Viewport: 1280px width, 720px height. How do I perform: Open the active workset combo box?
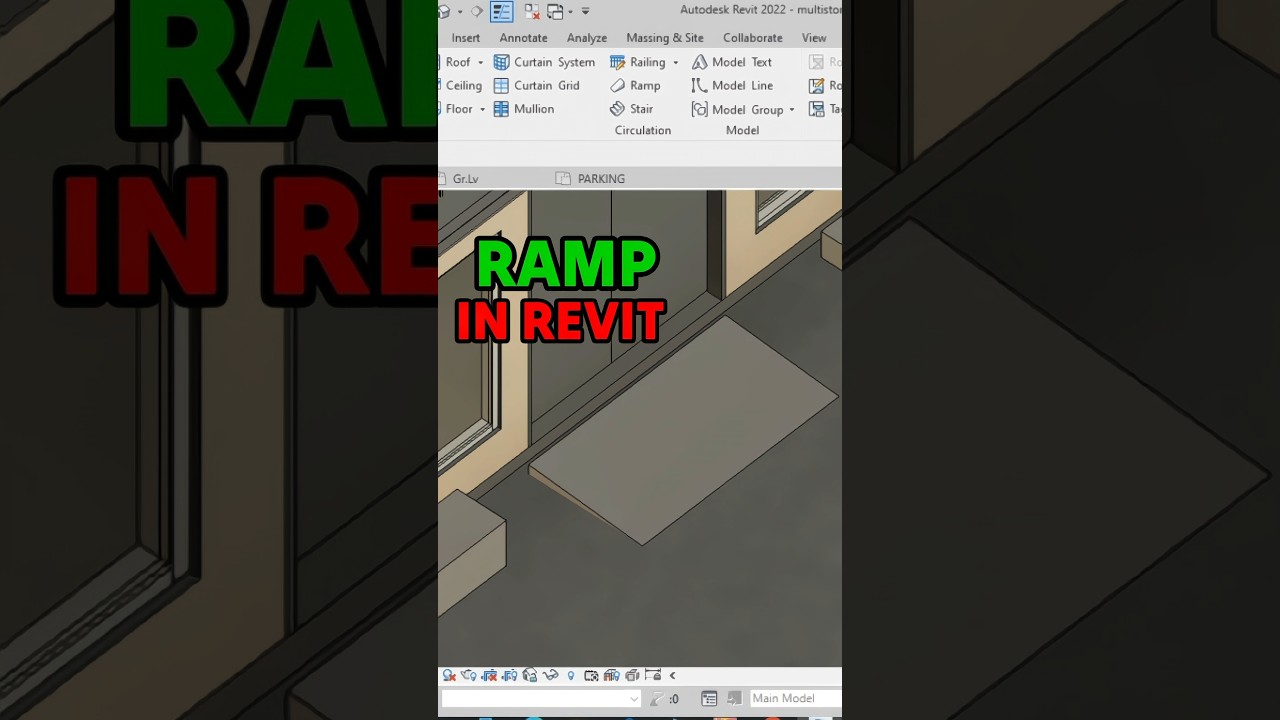(541, 698)
